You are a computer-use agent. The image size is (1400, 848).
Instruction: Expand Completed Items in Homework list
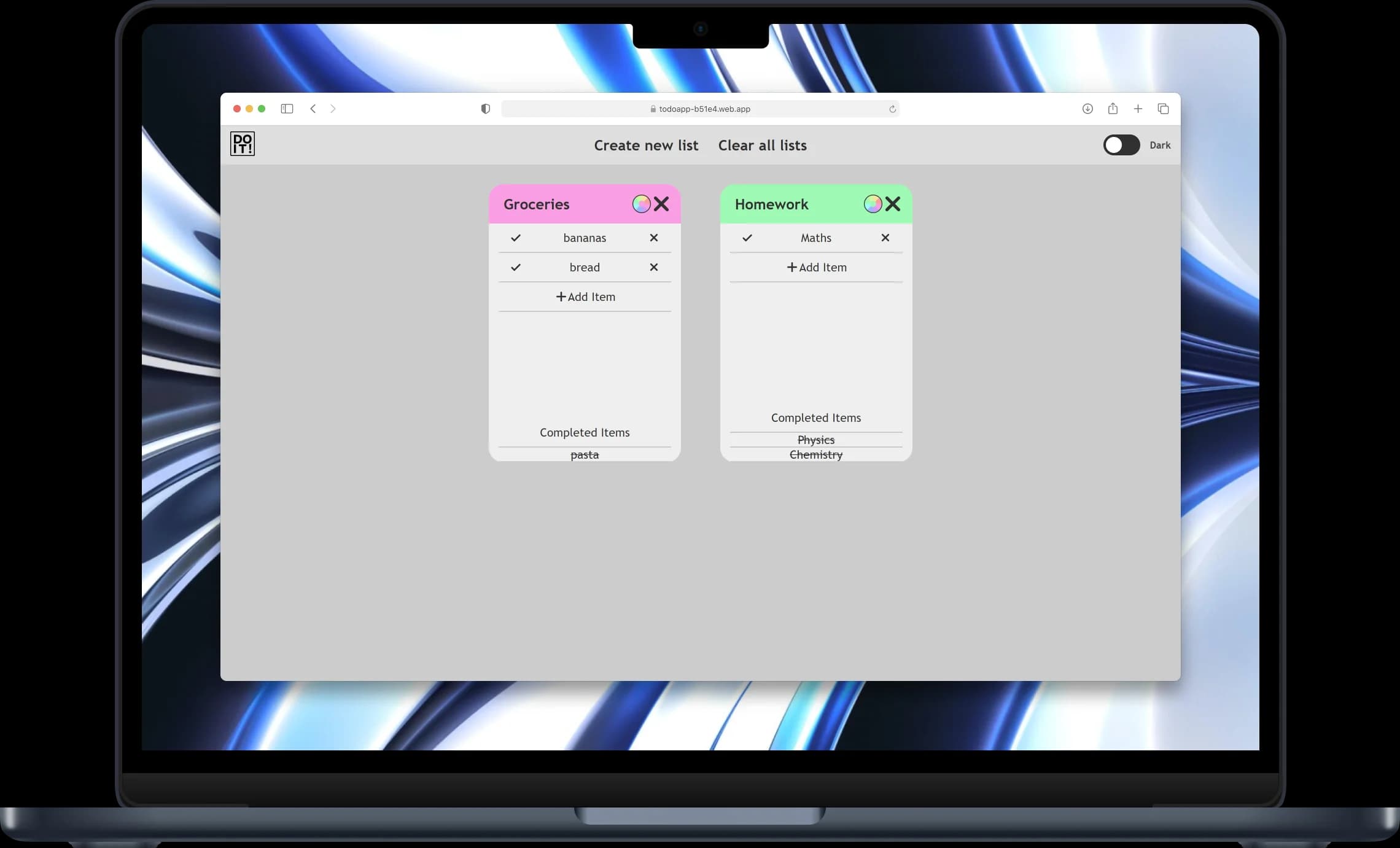[x=816, y=417]
